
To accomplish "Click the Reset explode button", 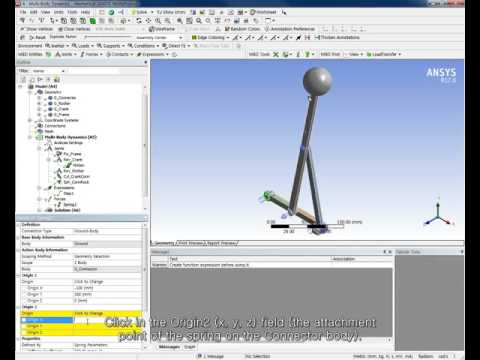I will 37,37.
